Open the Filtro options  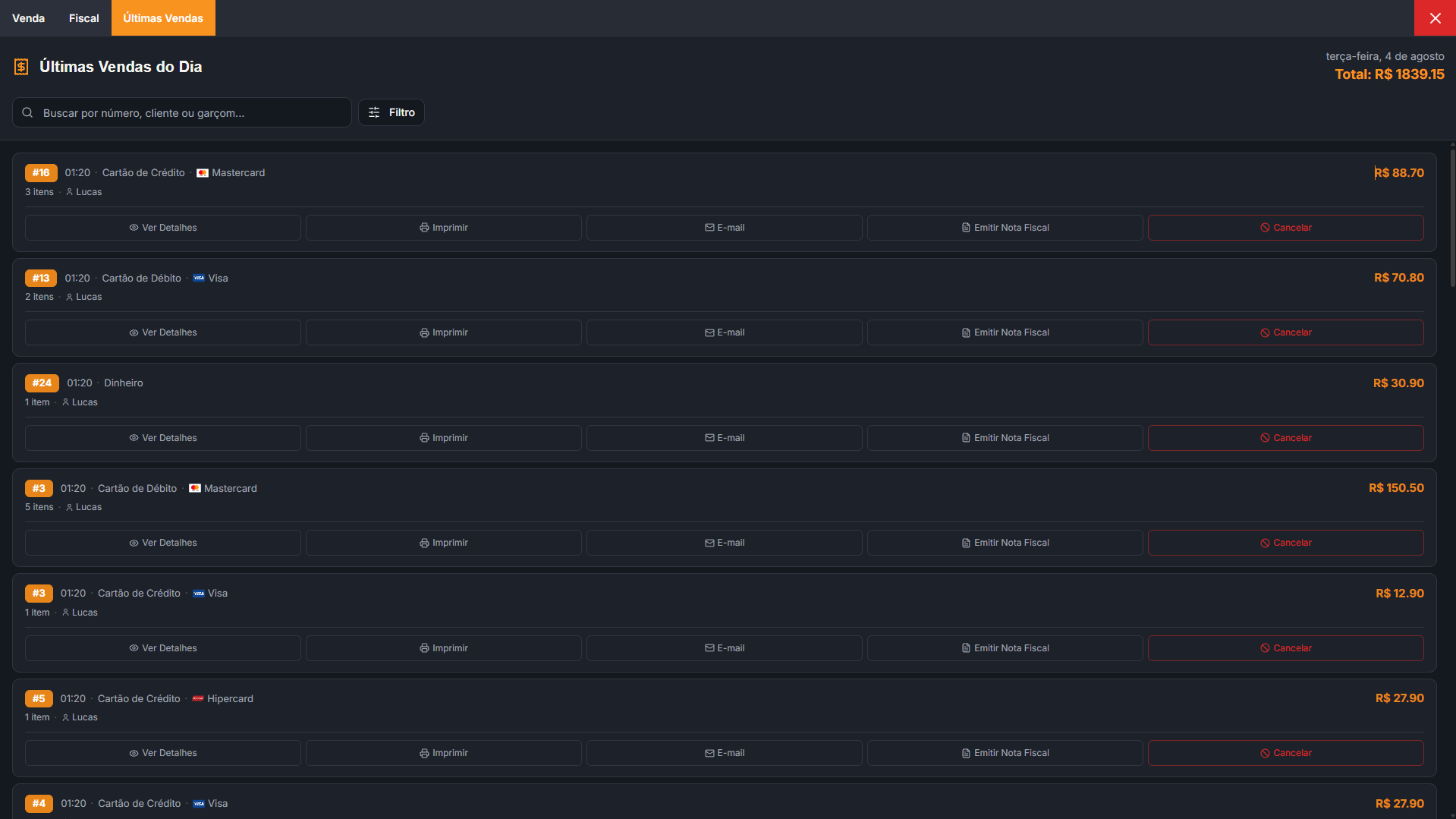[392, 112]
